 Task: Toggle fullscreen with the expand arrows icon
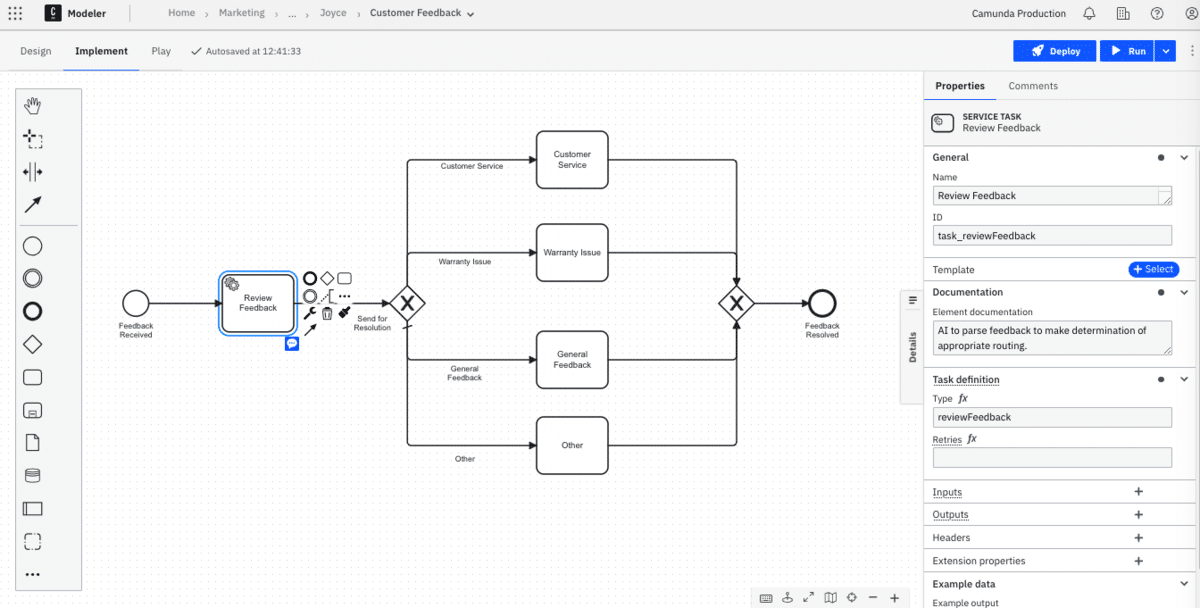(808, 598)
